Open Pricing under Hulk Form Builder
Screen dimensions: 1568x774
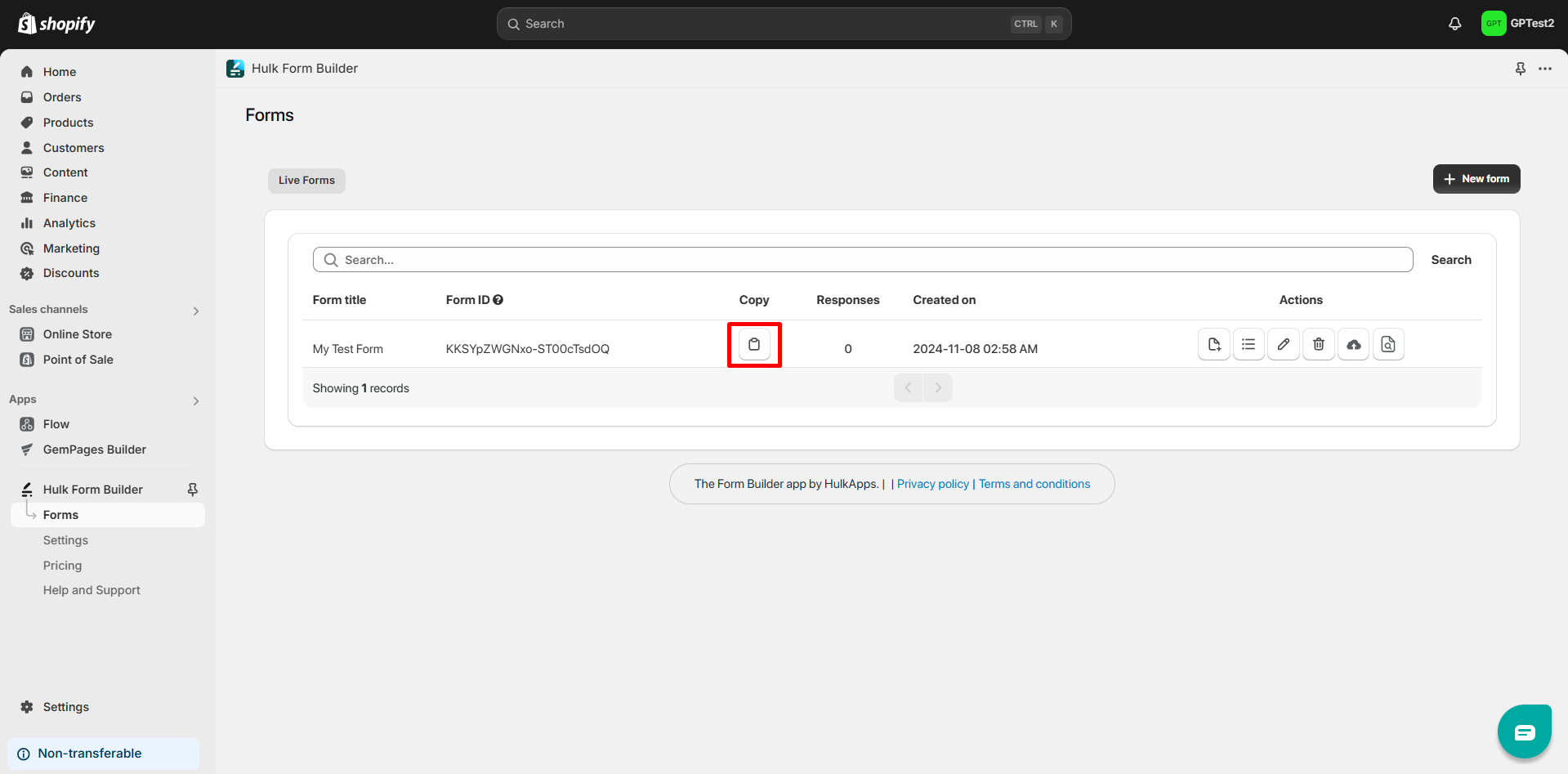click(62, 566)
